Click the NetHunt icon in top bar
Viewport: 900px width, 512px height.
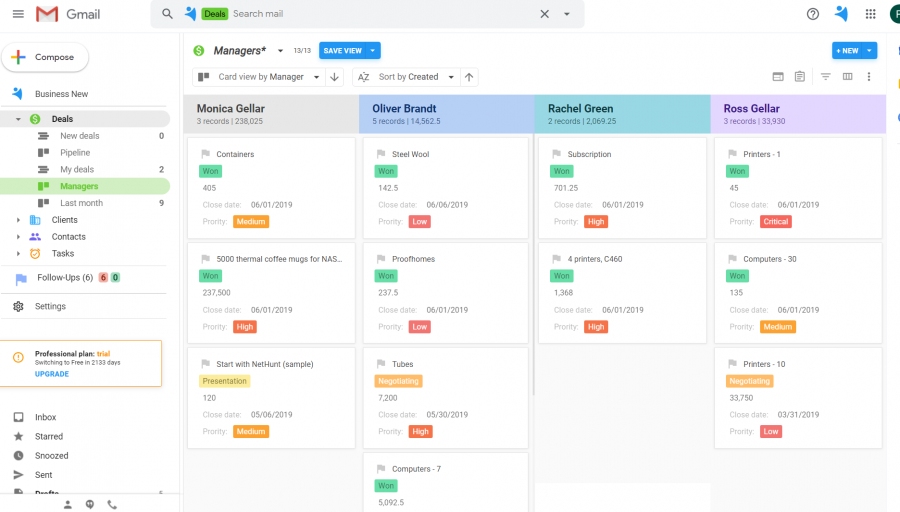(x=841, y=13)
